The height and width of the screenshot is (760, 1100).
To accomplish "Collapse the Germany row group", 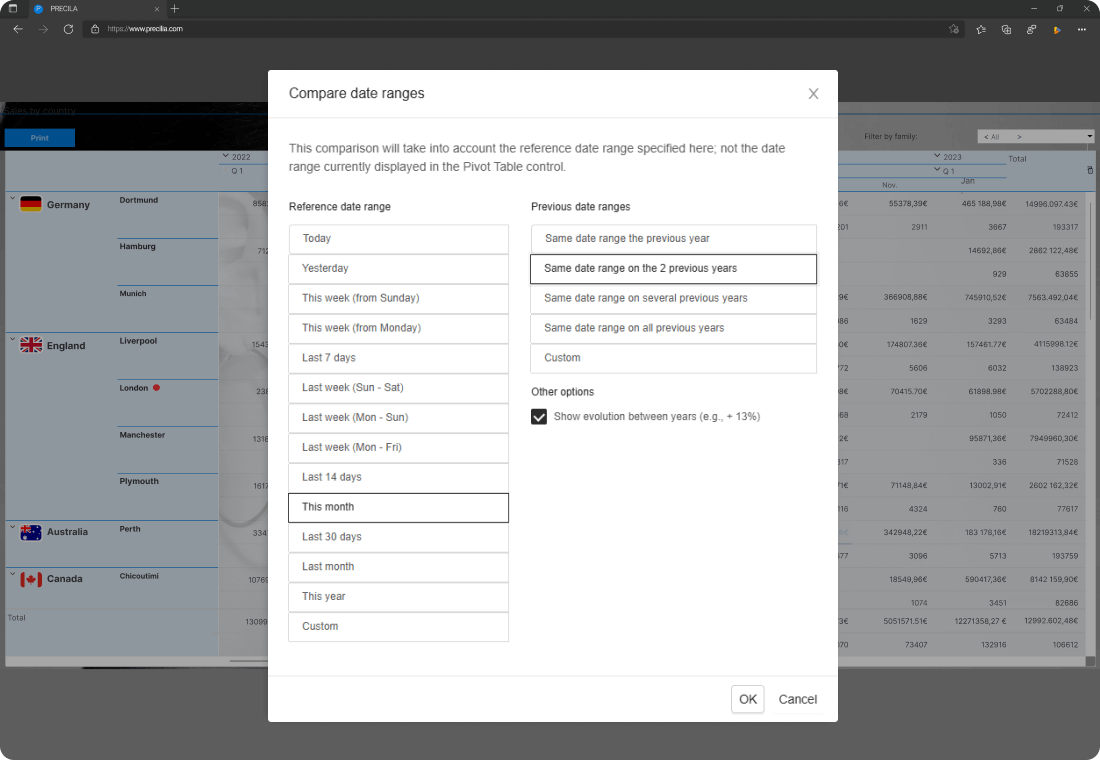I will click(13, 198).
